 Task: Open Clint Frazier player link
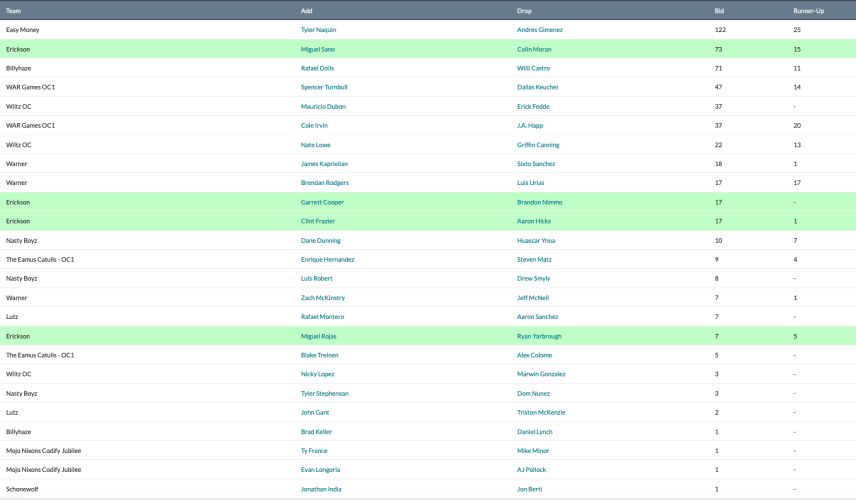[x=318, y=221]
